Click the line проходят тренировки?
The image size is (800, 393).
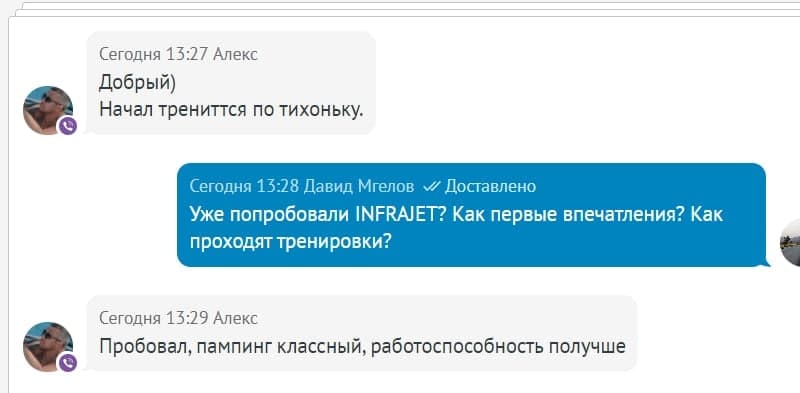coord(290,241)
